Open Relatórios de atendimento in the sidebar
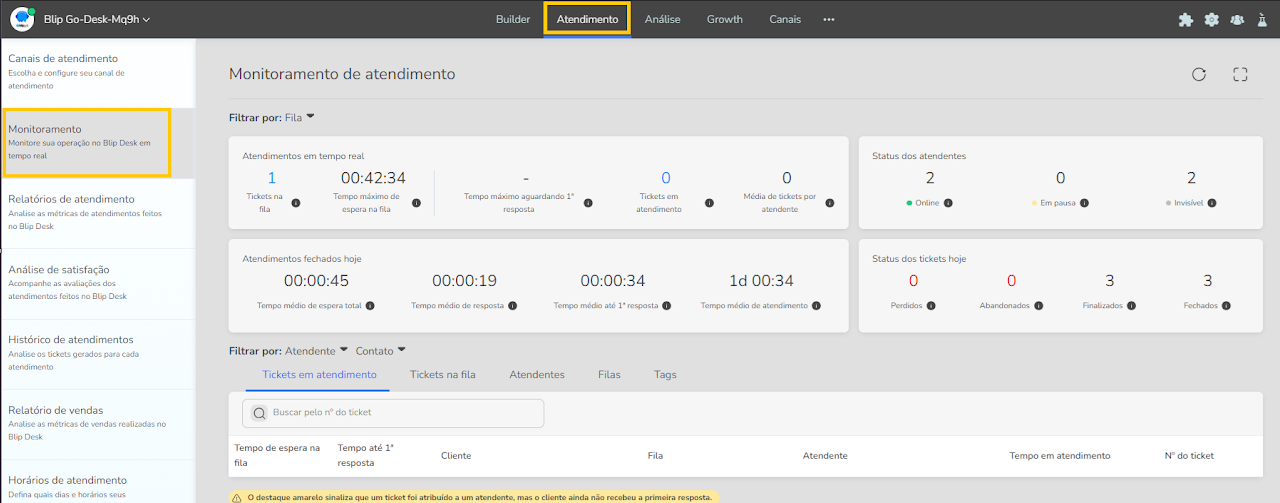 click(98, 212)
